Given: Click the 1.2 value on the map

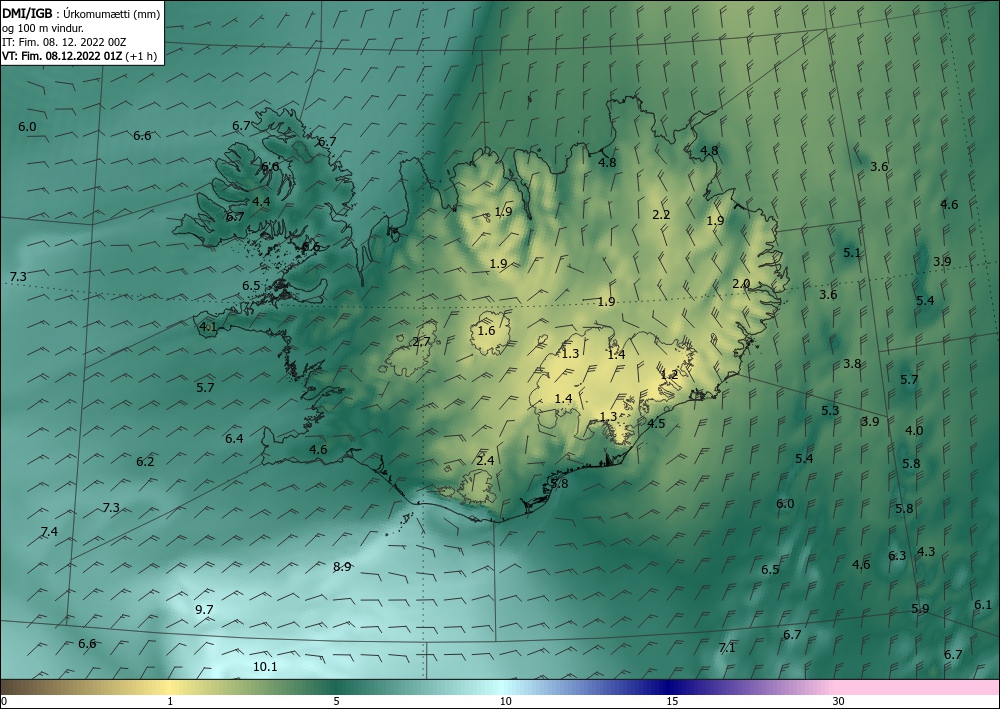Looking at the screenshot, I should click(669, 374).
